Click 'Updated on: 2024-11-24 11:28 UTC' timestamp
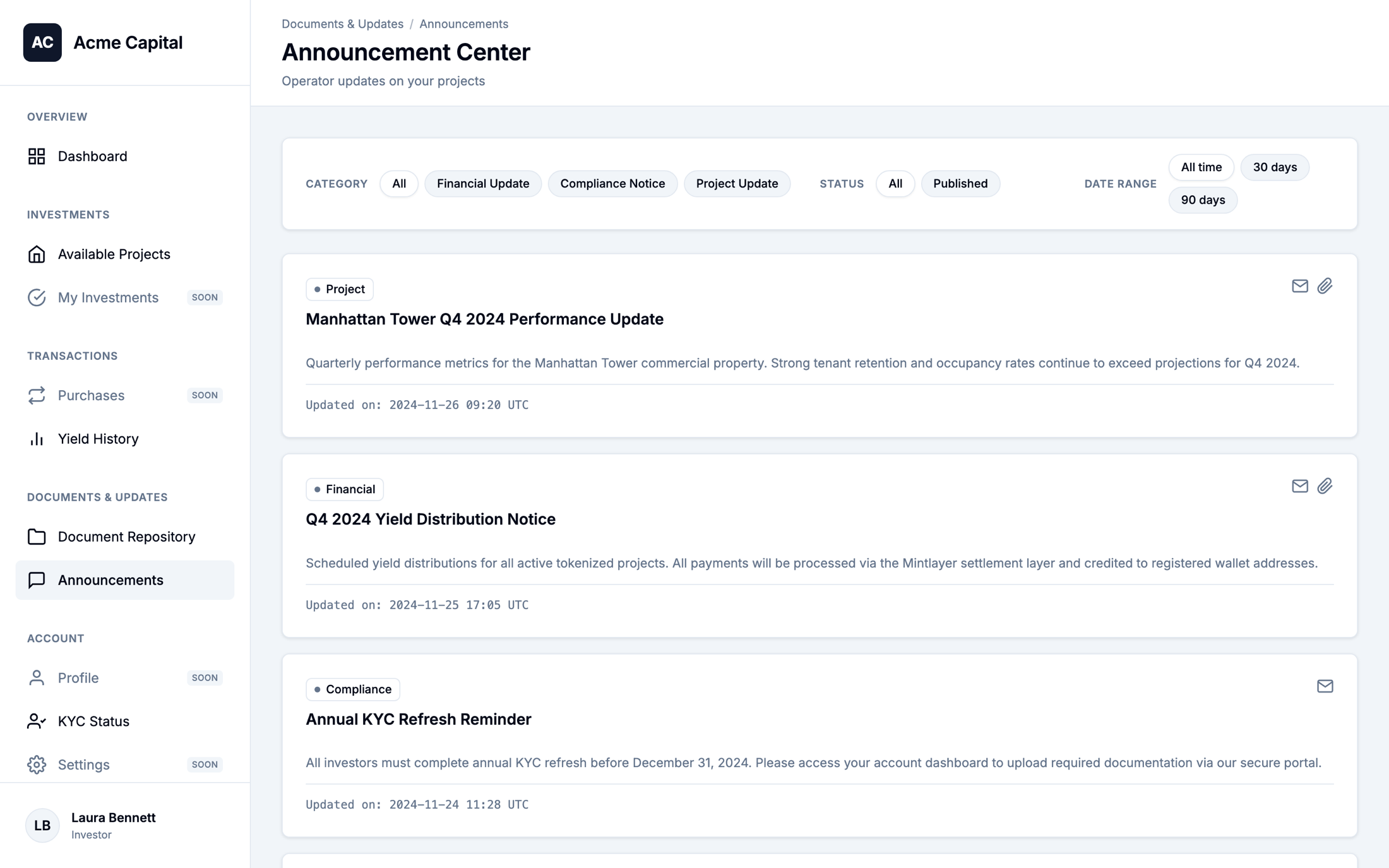Viewport: 1389px width, 868px height. [x=417, y=805]
